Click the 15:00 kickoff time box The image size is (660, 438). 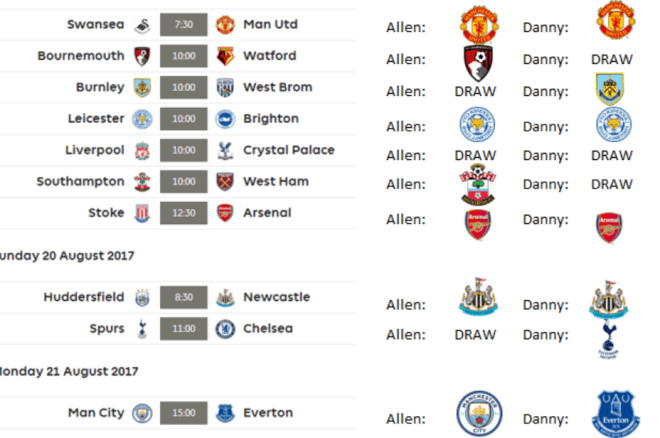(183, 413)
